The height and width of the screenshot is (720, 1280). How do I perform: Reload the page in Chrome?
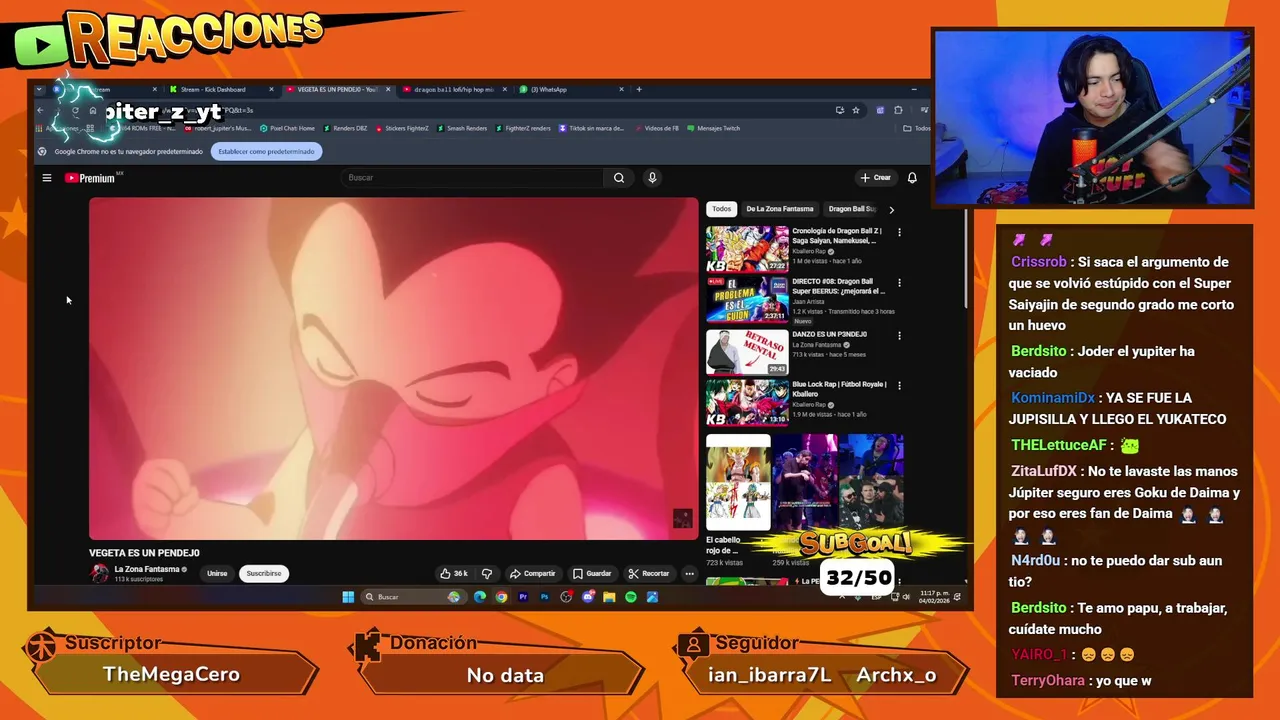[x=75, y=110]
